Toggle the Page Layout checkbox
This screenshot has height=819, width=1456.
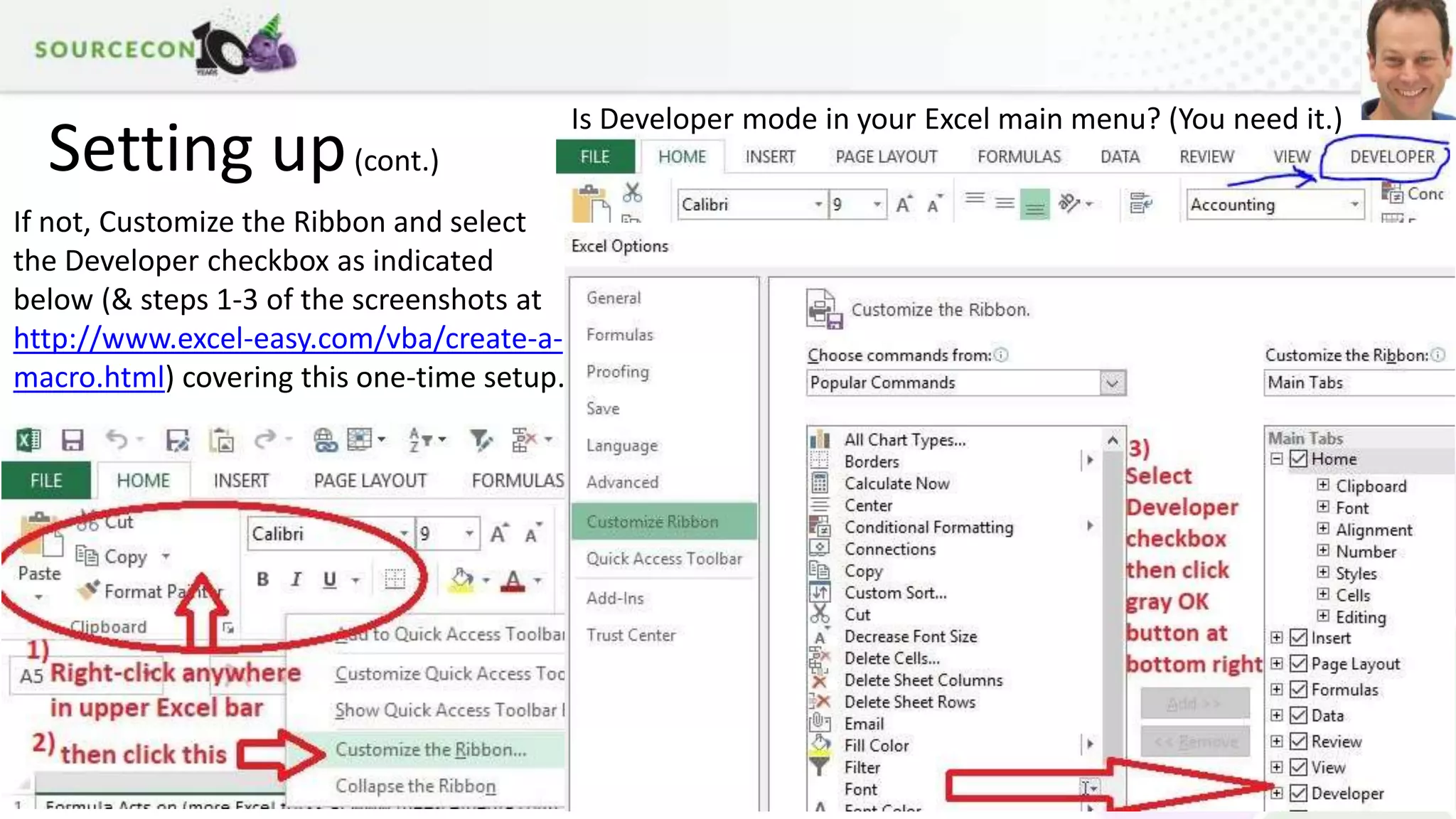click(x=1298, y=663)
